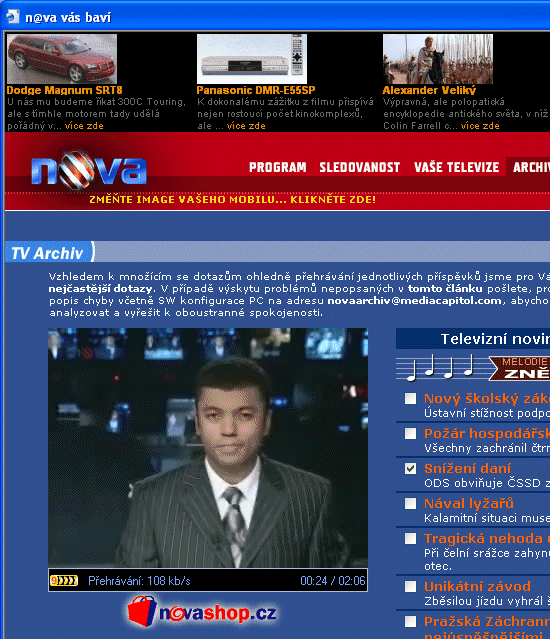Click the 'tomto článku' link
This screenshot has height=639, width=550.
pyautogui.click(x=445, y=289)
